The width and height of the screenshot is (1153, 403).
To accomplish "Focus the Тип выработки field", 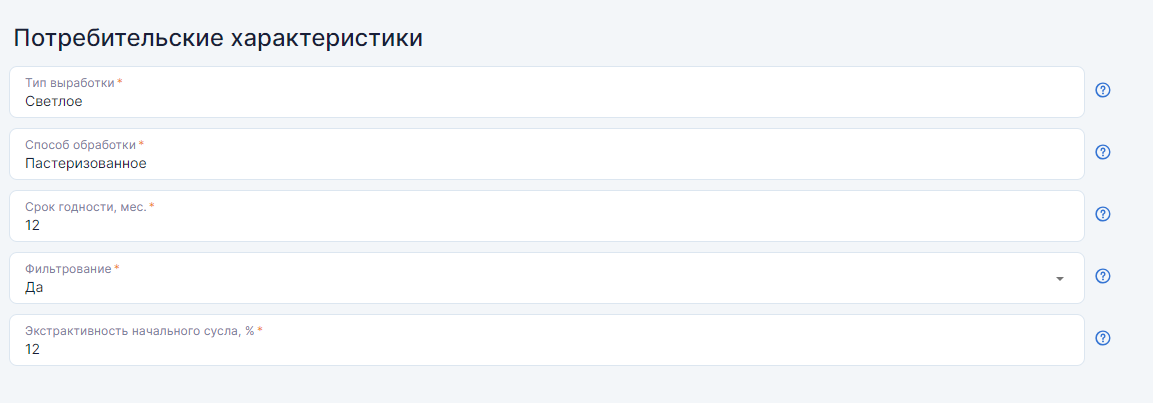I will click(x=546, y=92).
